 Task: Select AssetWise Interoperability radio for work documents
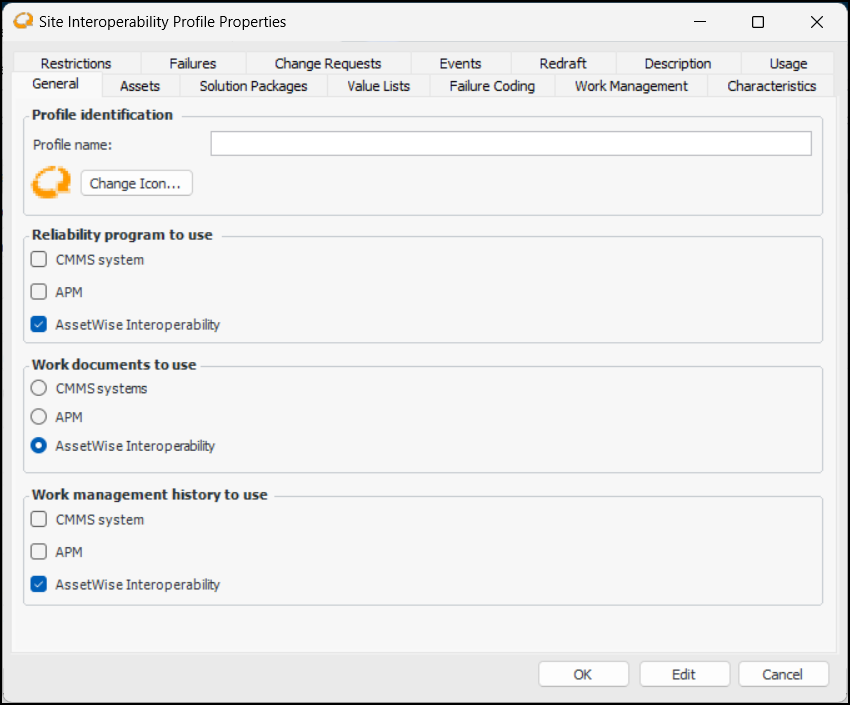click(x=38, y=445)
